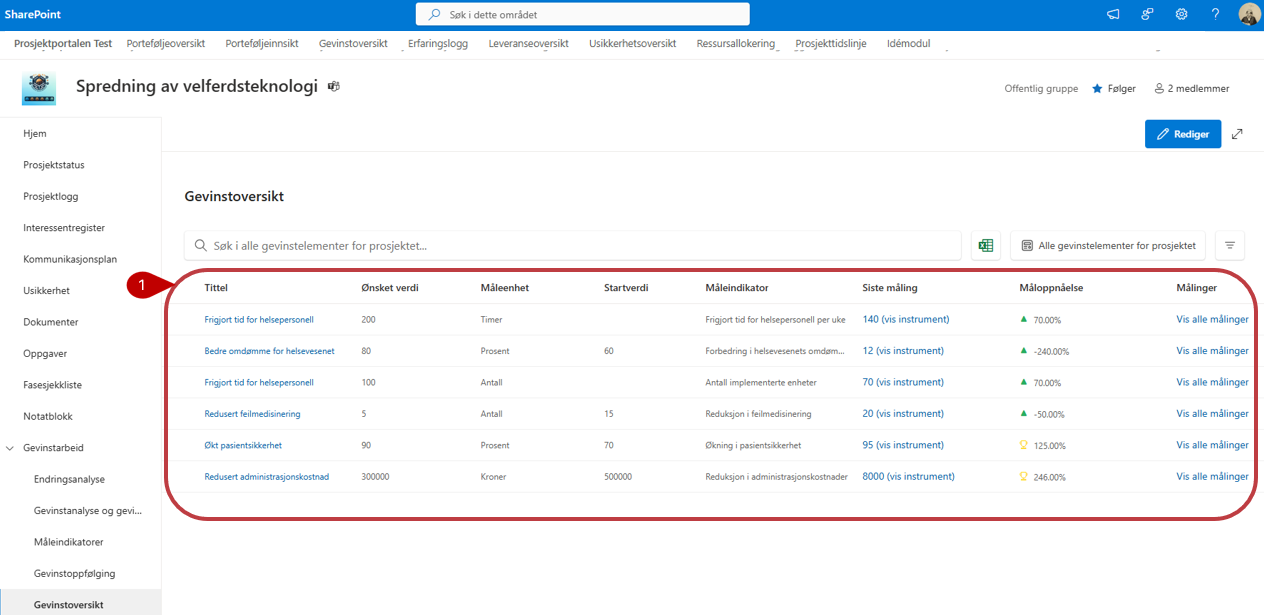Click the user profile picture
This screenshot has width=1264, height=615.
(1249, 14)
